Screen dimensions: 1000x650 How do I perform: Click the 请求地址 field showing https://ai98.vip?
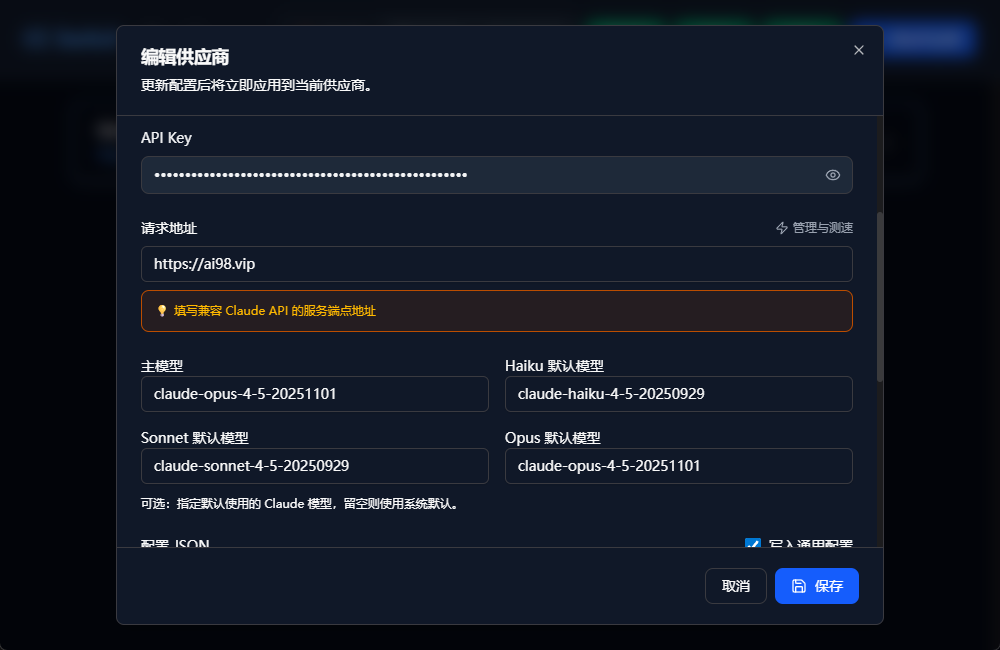496,264
